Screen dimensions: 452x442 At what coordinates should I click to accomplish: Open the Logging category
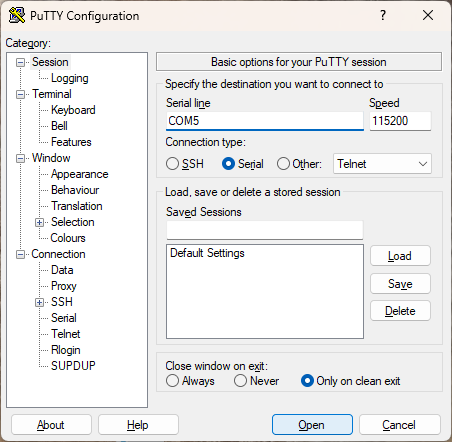click(x=70, y=78)
